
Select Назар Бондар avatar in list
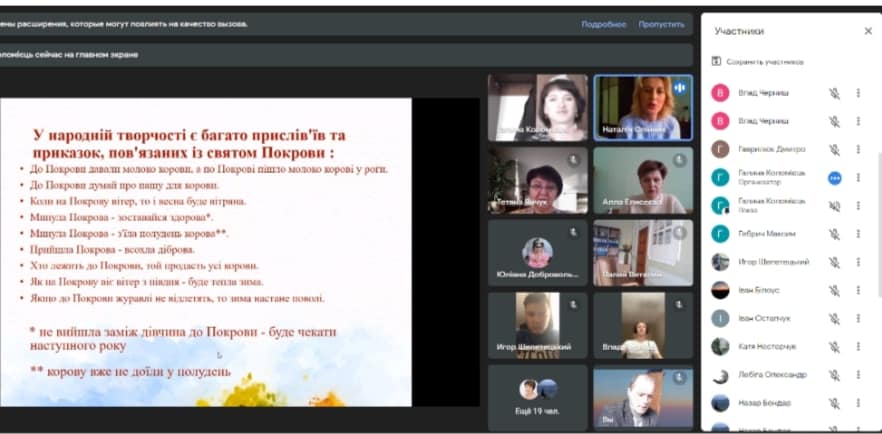pos(720,403)
